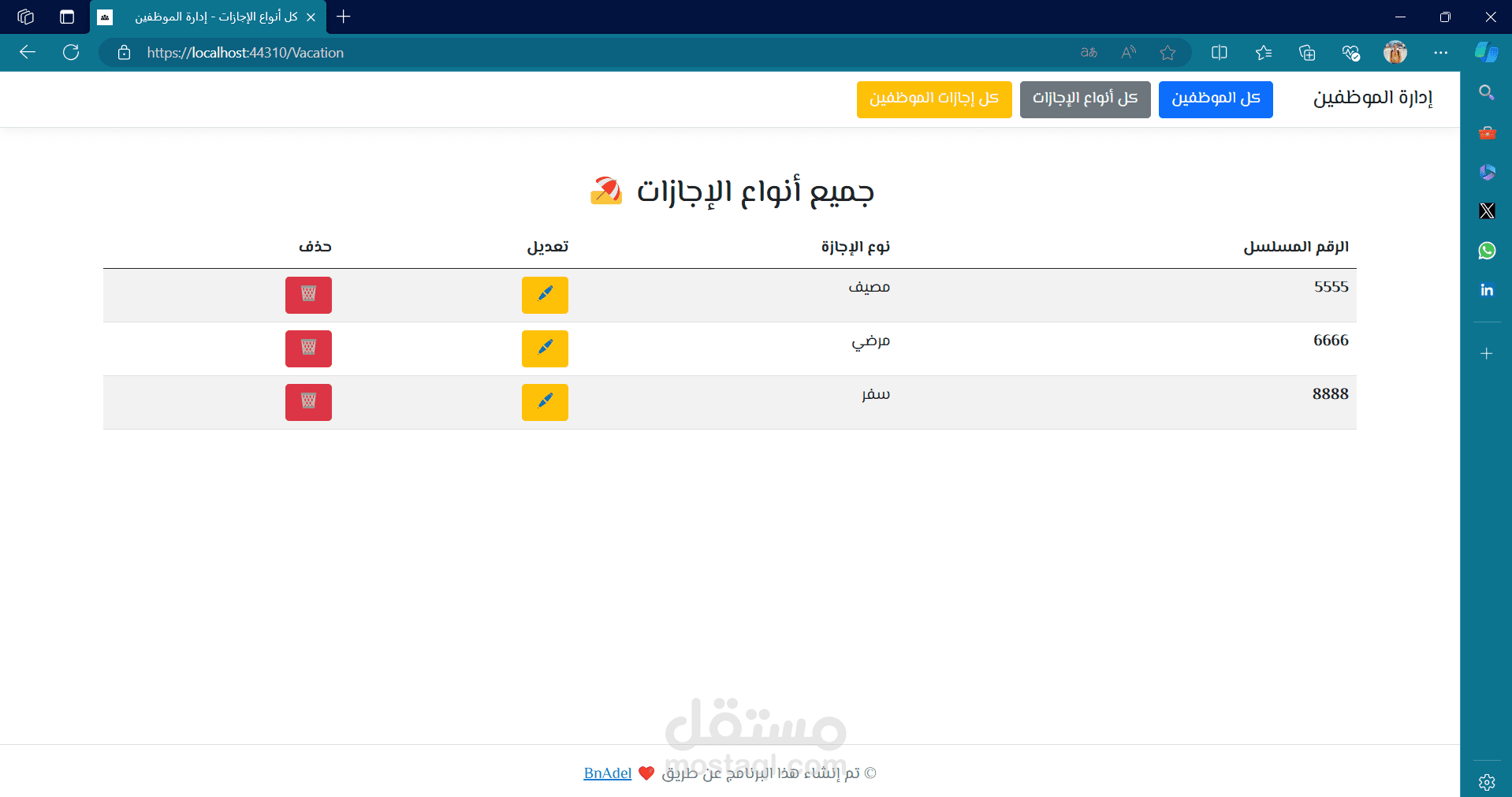The height and width of the screenshot is (797, 1512).
Task: Close the 'كل أنواع الإجازات' tab
Action: point(311,17)
